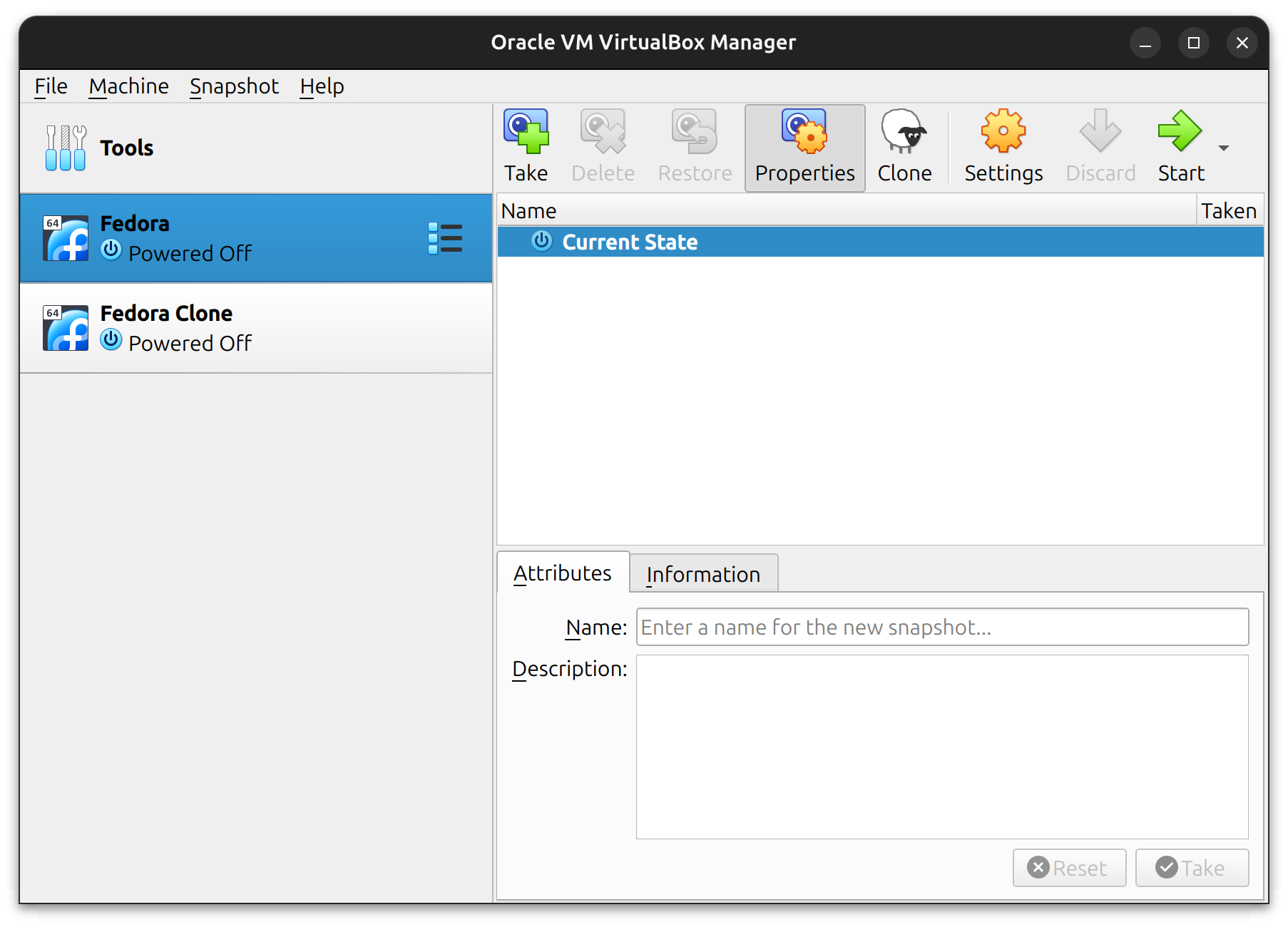Click inside the Description text area
1288x927 pixels.
click(941, 745)
